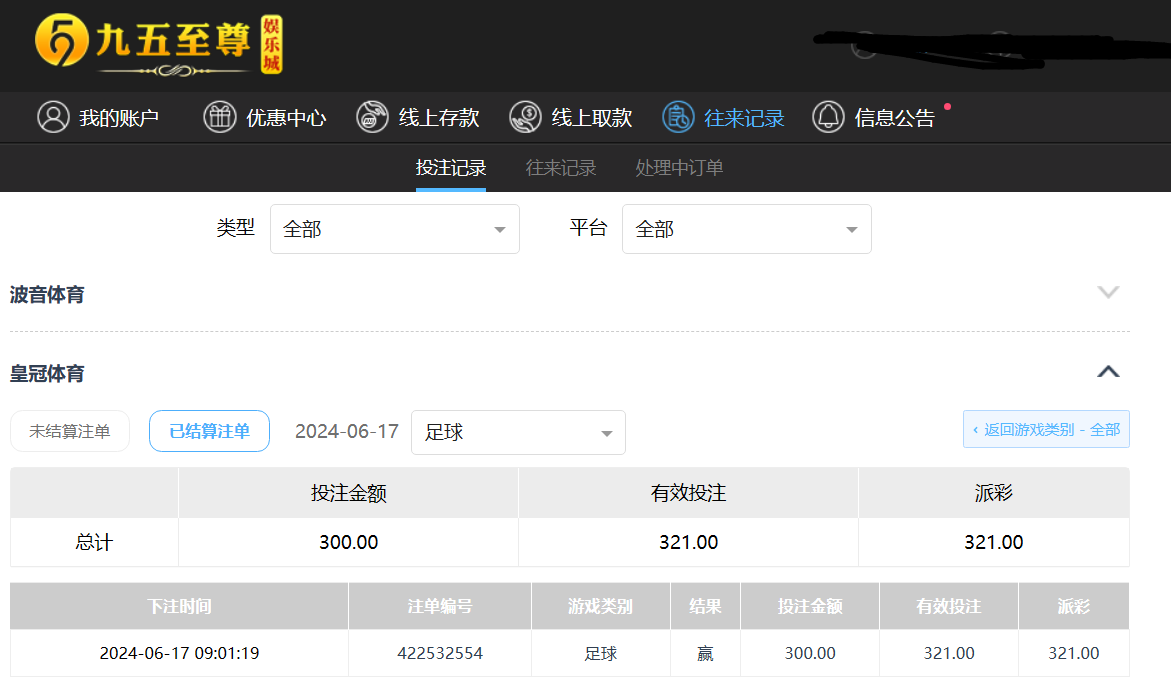This screenshot has height=700, width=1171.
Task: Click the 九五至尊 logo icon
Action: pos(60,44)
